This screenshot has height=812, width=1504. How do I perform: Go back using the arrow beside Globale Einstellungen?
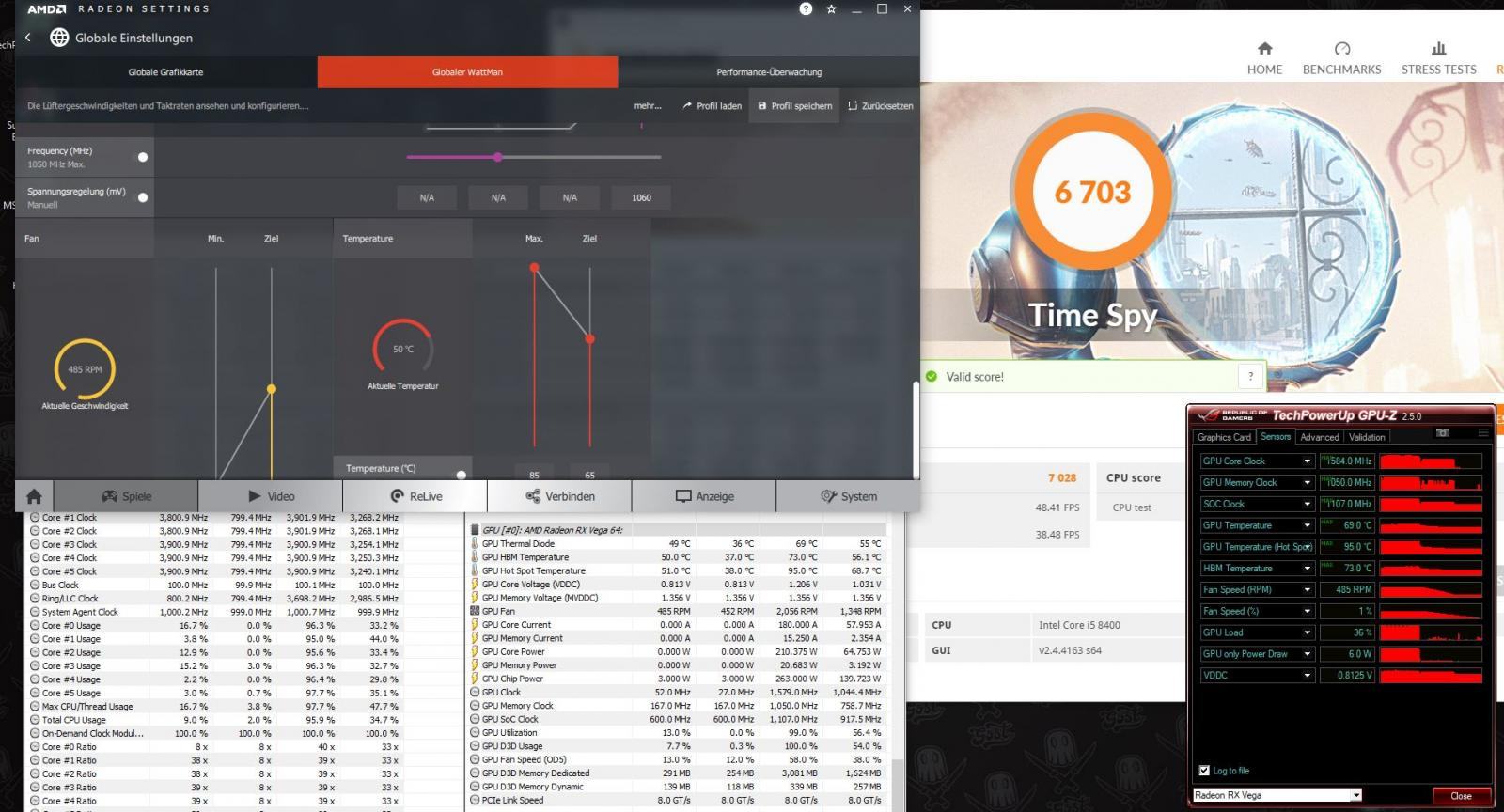click(28, 38)
